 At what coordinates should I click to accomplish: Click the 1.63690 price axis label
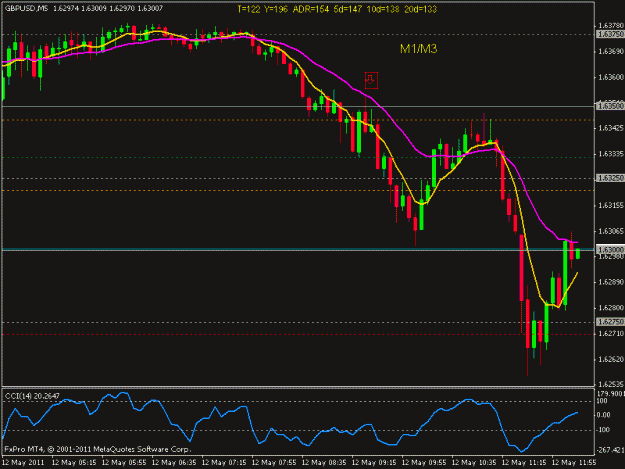pyautogui.click(x=611, y=51)
